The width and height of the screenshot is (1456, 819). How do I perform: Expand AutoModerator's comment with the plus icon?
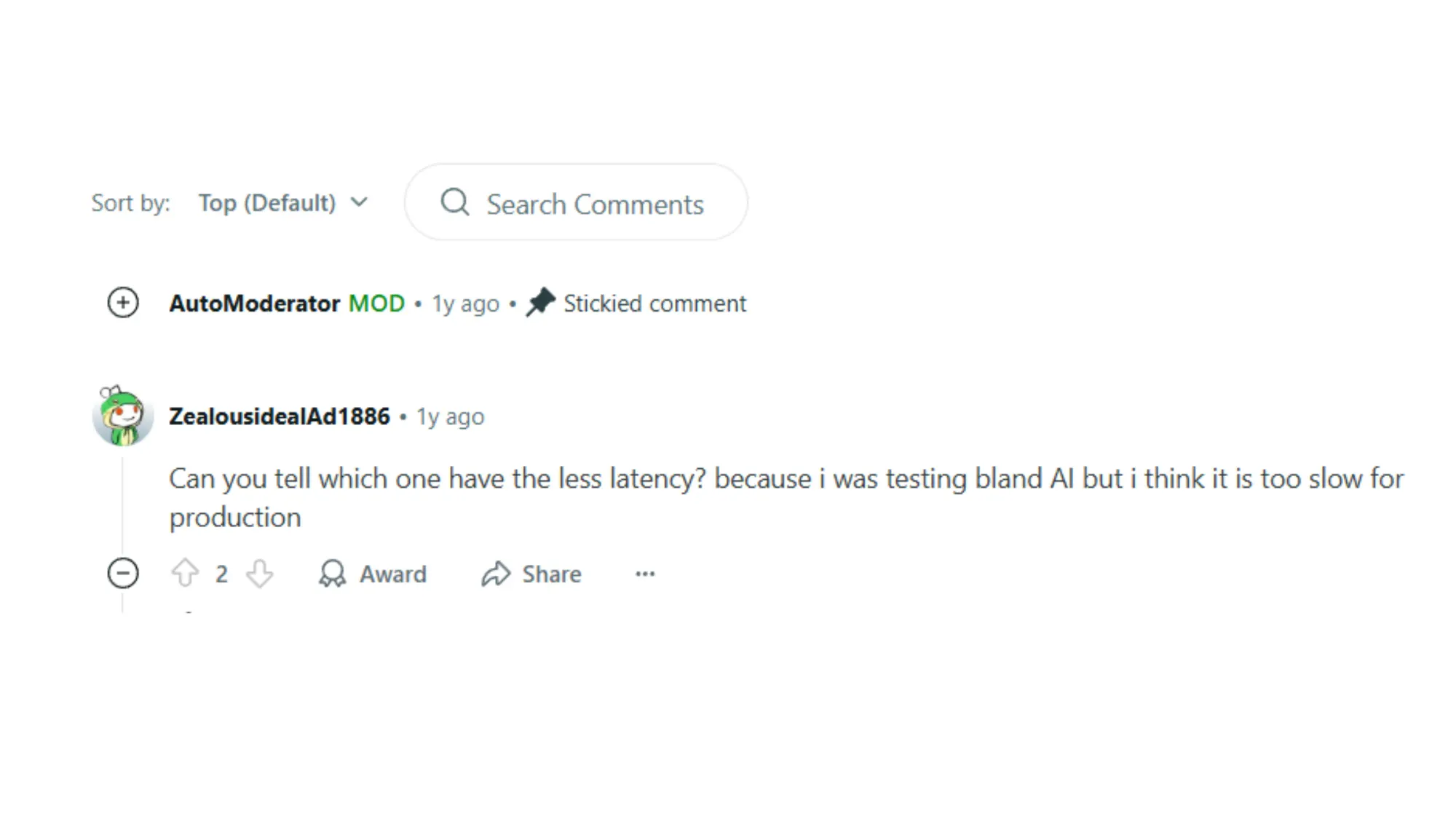pyautogui.click(x=123, y=303)
